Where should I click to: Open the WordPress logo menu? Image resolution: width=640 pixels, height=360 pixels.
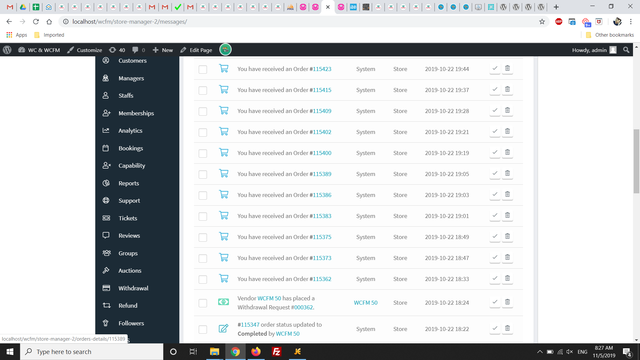[x=7, y=50]
